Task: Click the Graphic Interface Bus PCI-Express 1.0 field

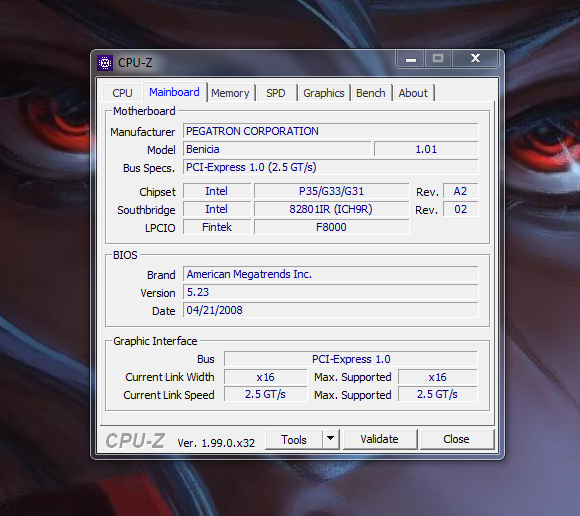Action: point(351,359)
